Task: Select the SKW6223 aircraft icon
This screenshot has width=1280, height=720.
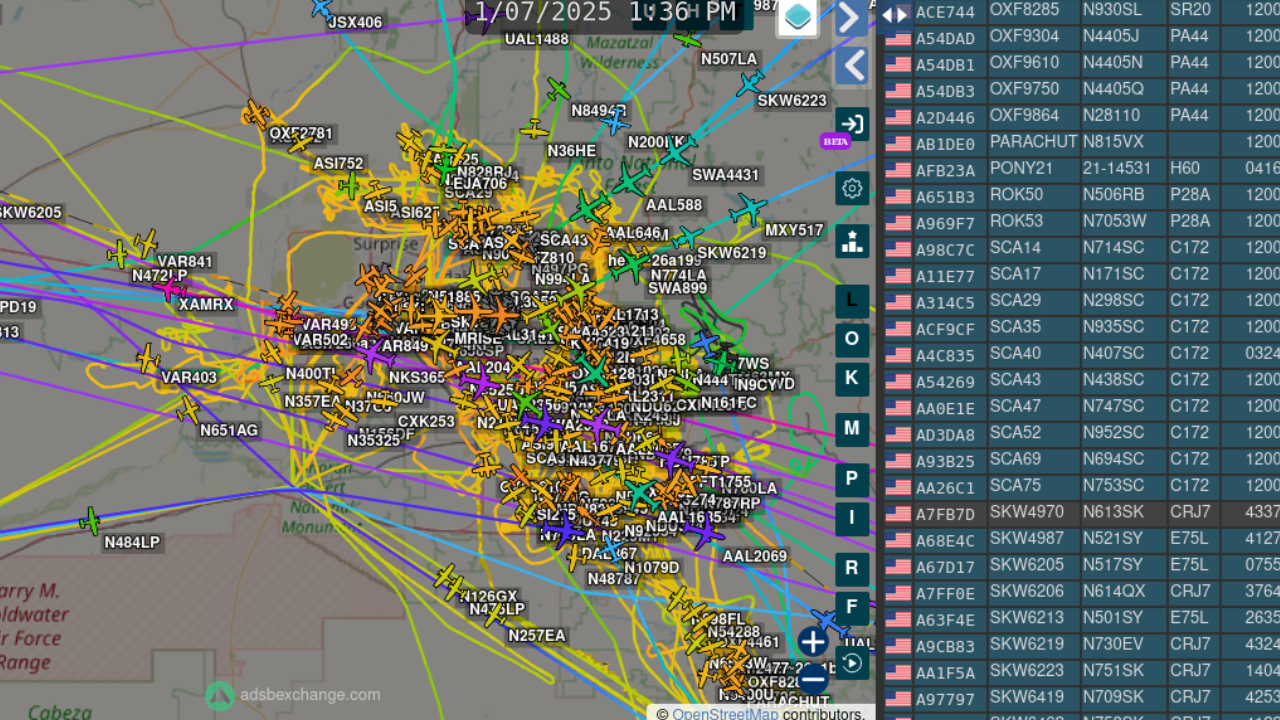Action: pos(750,83)
